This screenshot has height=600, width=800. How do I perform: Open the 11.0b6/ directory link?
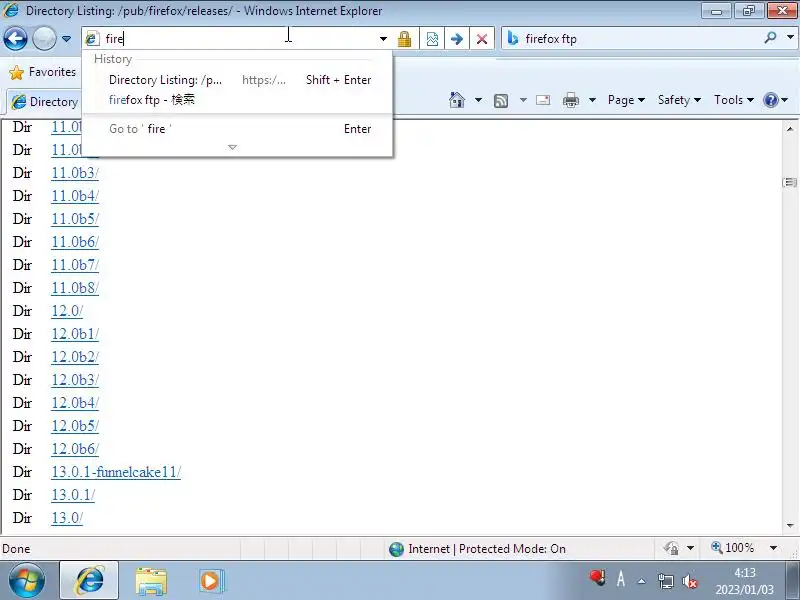[75, 242]
